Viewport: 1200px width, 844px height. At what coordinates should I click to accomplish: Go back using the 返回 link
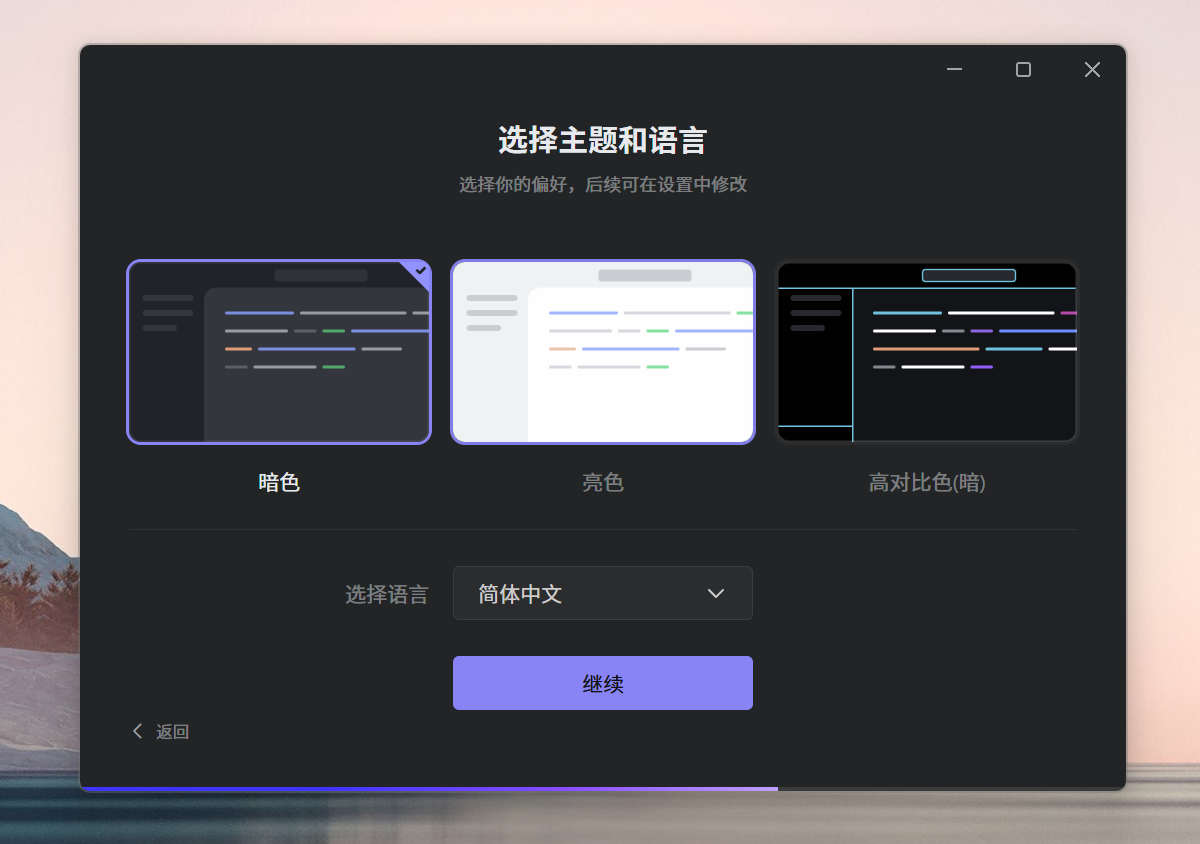pos(172,732)
